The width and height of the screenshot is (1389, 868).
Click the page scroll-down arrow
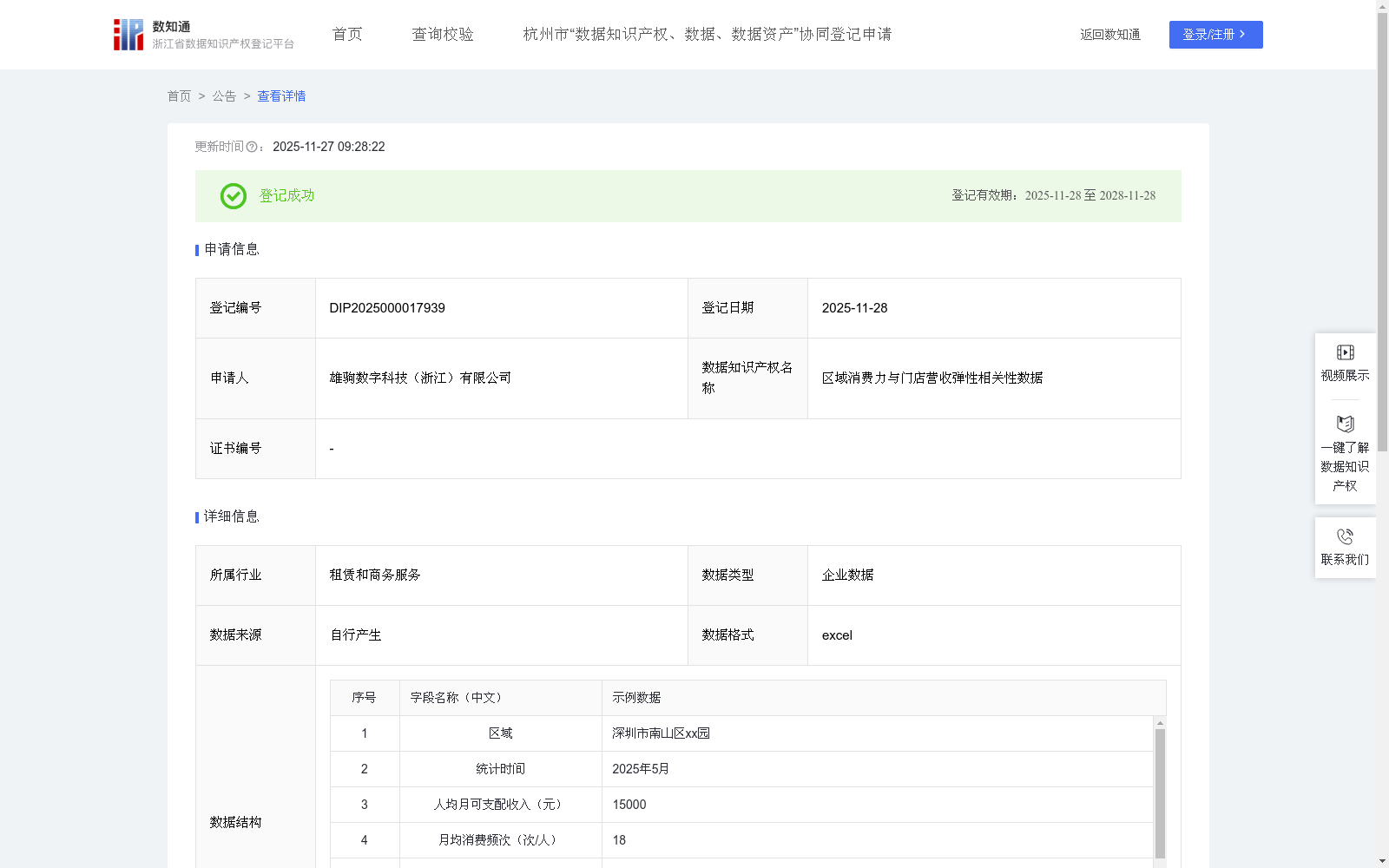pyautogui.click(x=1382, y=861)
